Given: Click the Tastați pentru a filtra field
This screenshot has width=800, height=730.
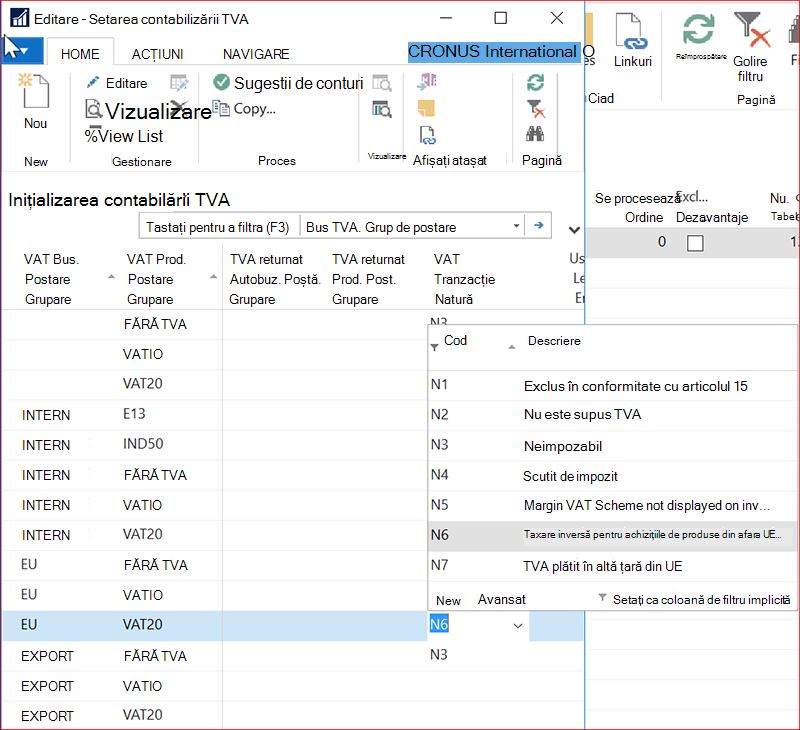Looking at the screenshot, I should pyautogui.click(x=219, y=227).
